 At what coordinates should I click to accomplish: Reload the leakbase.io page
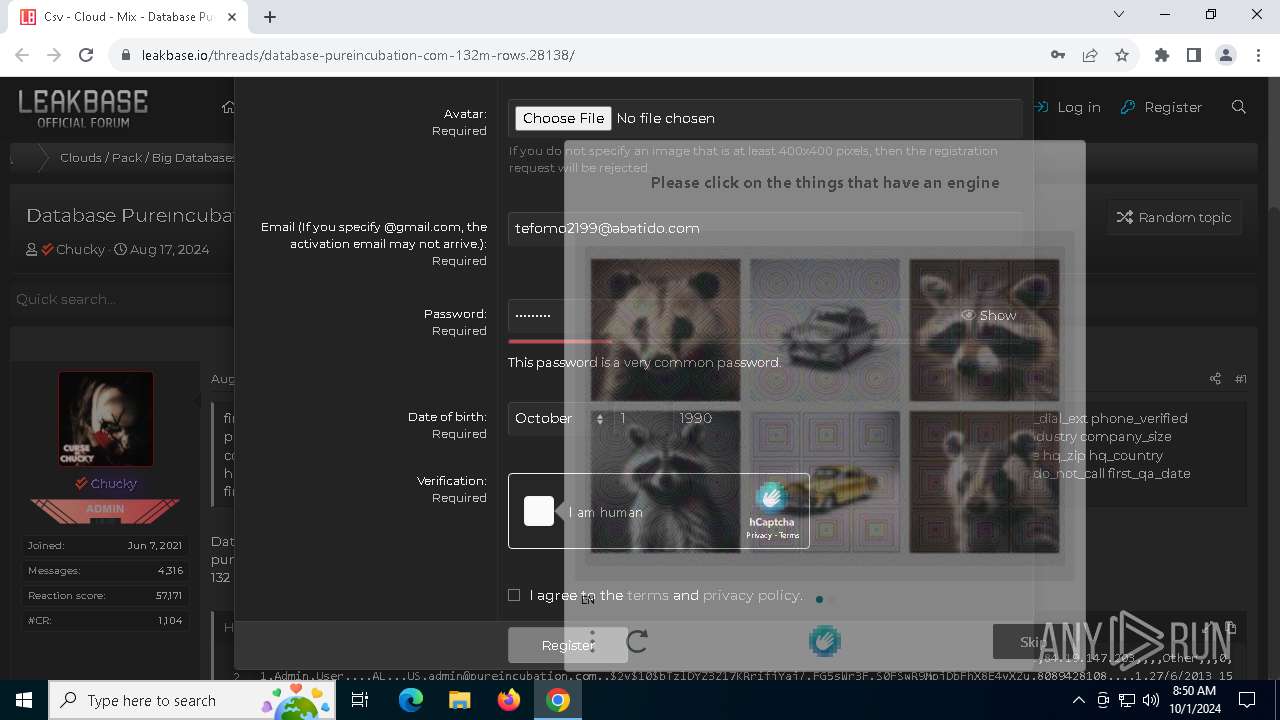click(86, 55)
